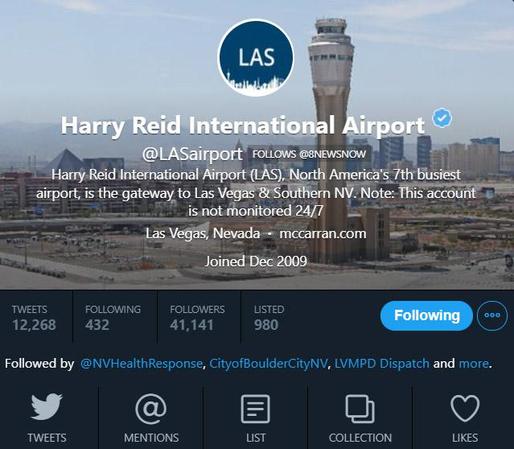
Task: Open the three-dots more options menu
Action: coord(492,315)
